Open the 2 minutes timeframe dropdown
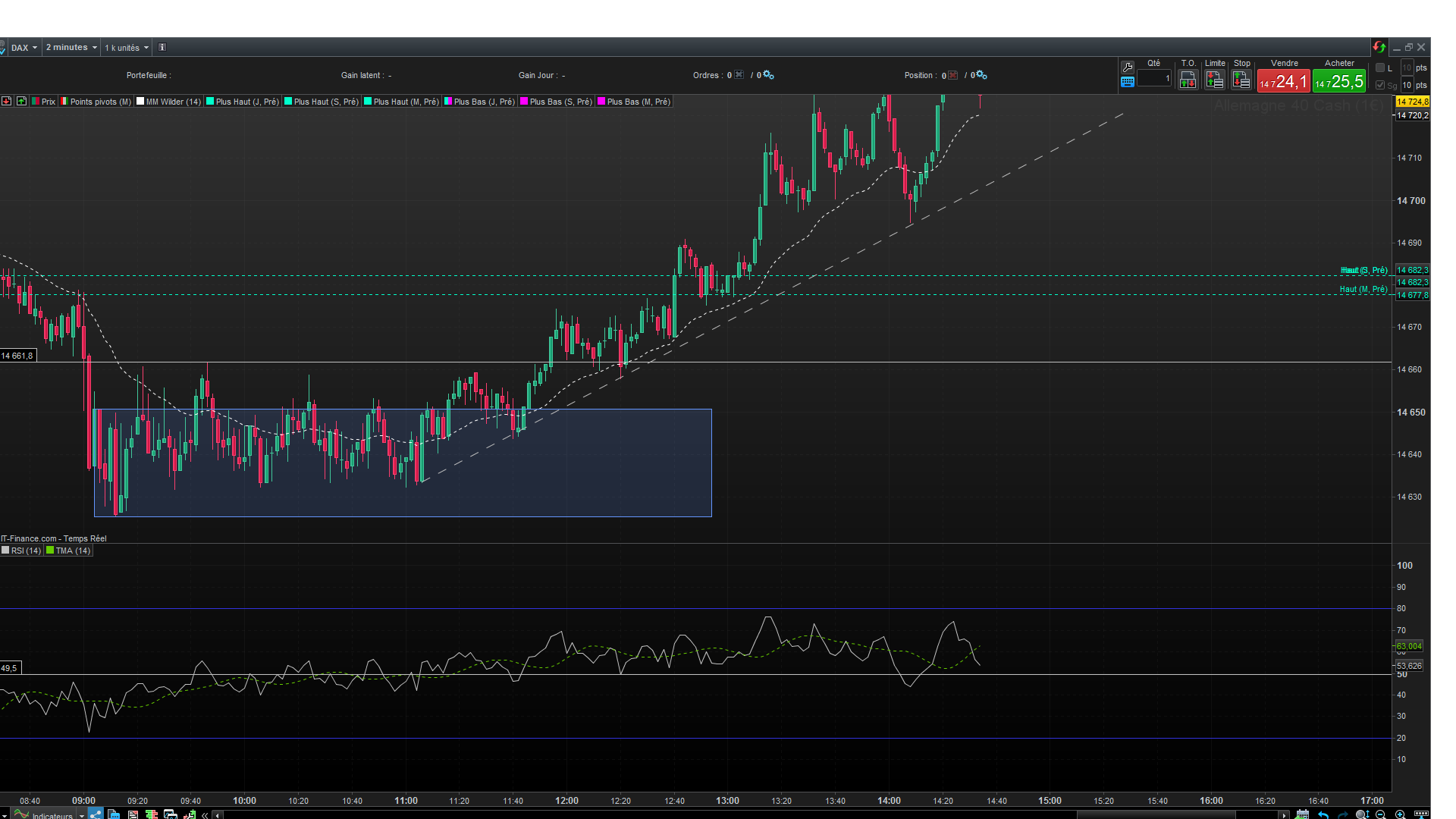1456x819 pixels. [71, 47]
